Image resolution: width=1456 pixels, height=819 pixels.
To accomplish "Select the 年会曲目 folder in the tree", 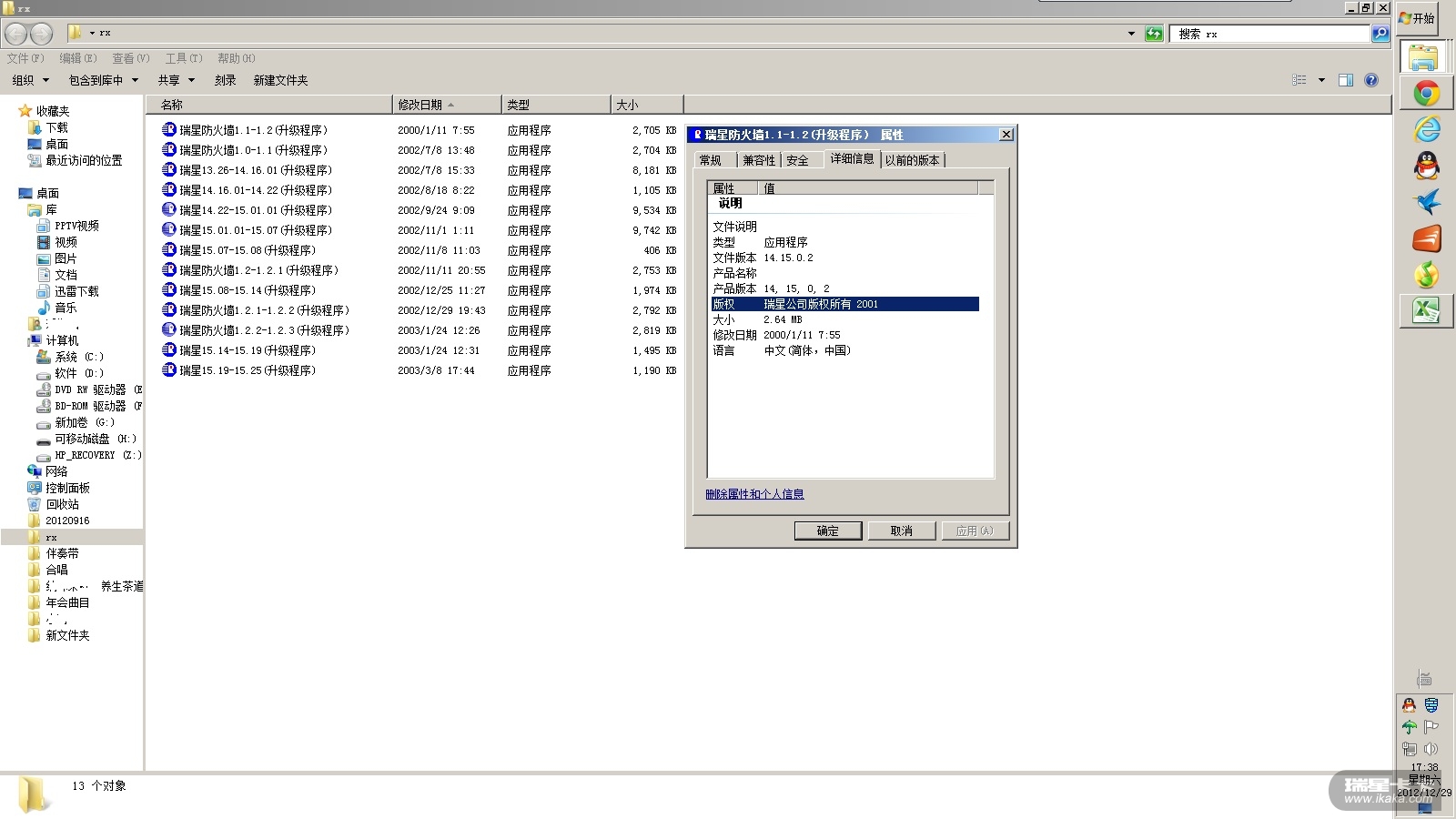I will pyautogui.click(x=68, y=602).
